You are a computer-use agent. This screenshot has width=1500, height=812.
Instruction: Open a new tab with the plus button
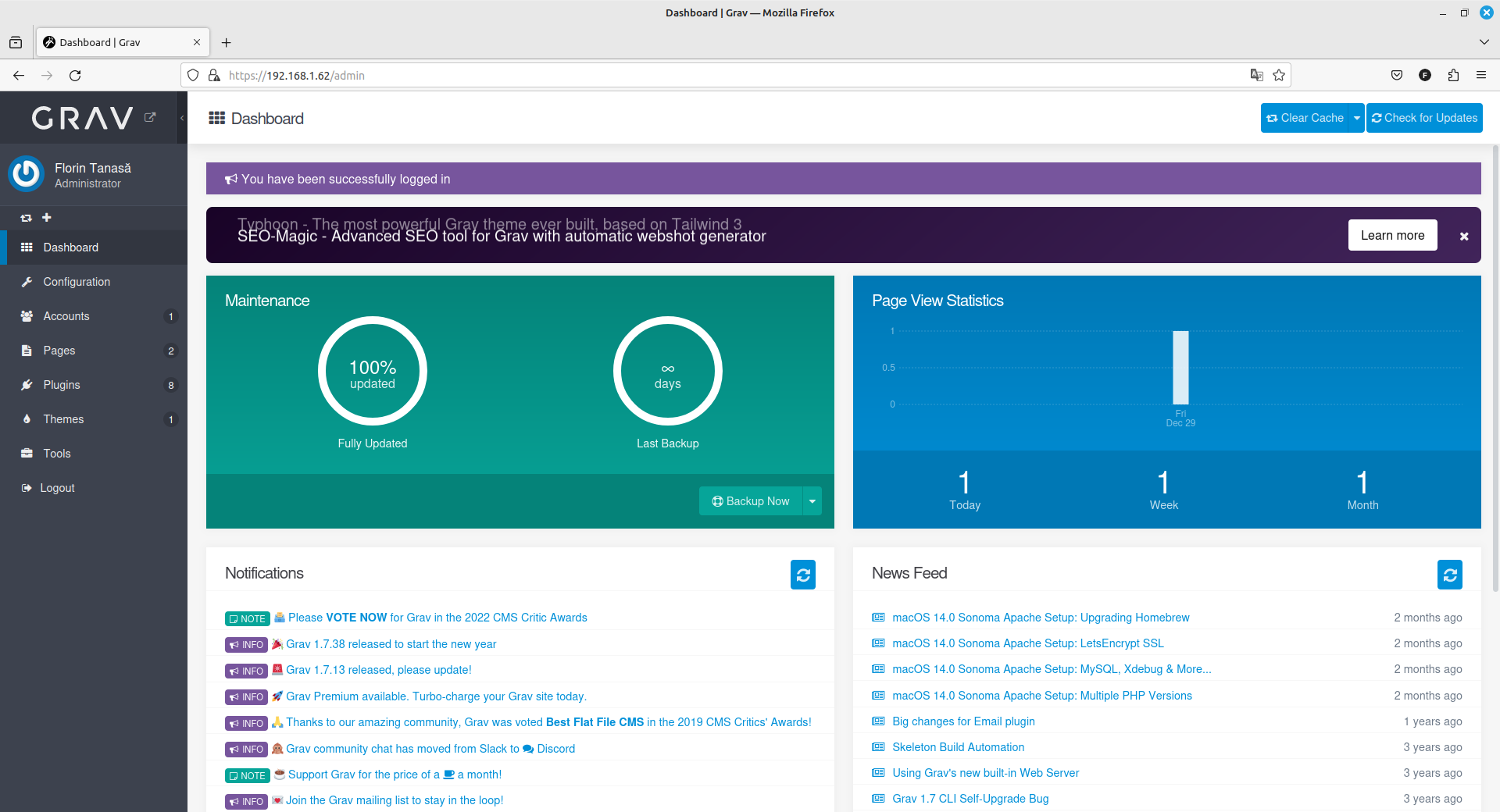pos(227,42)
